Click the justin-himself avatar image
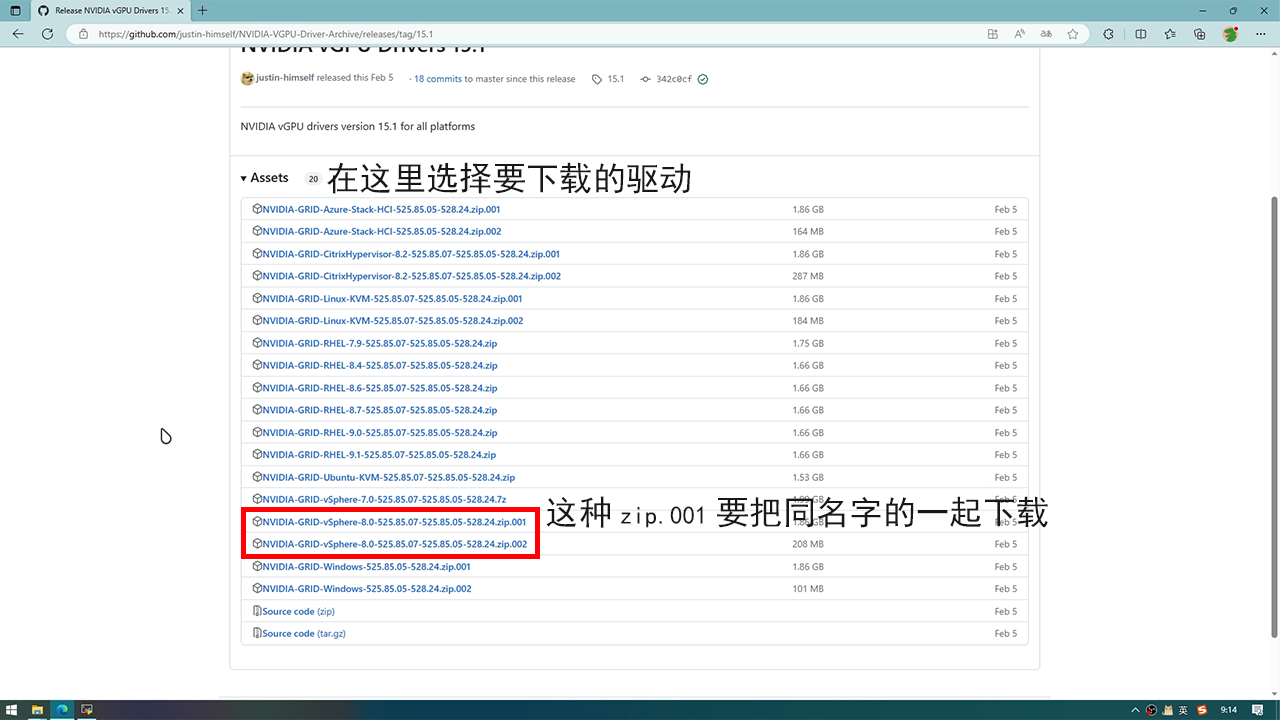 pos(247,78)
